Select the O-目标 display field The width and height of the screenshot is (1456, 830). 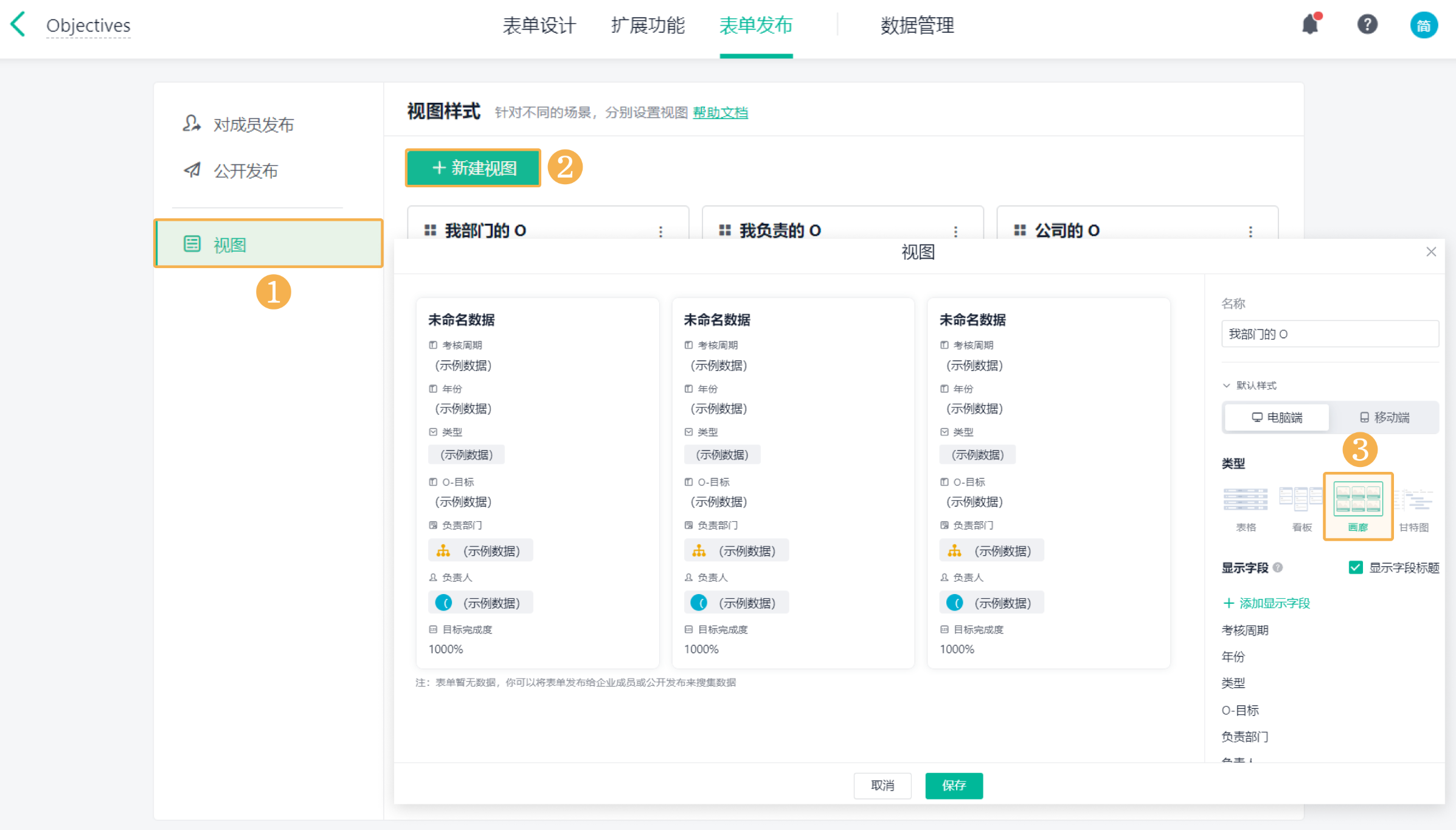click(1240, 710)
